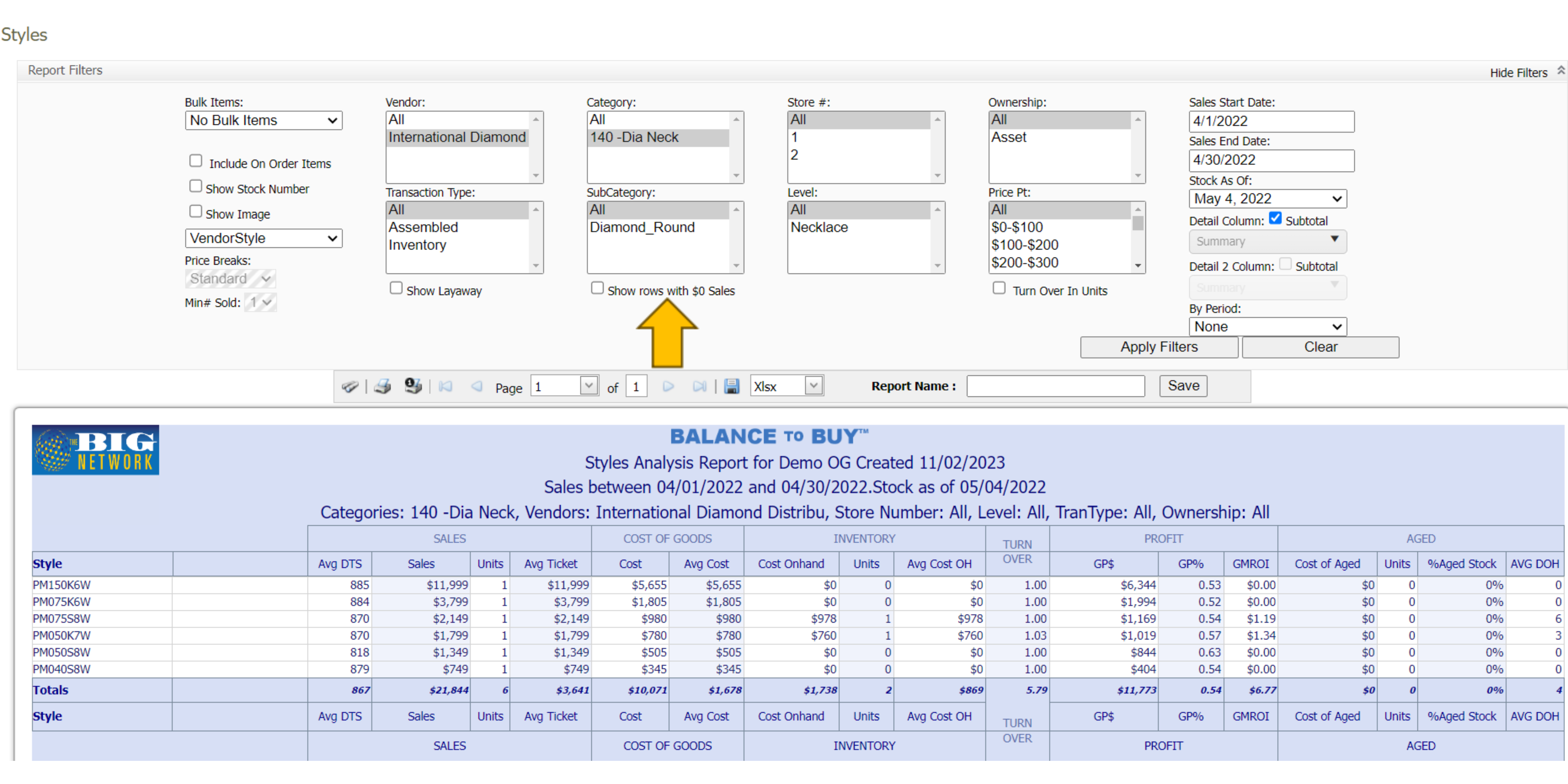Select store 2 in Store # list
Screen dimensions: 1568x784
(x=859, y=155)
